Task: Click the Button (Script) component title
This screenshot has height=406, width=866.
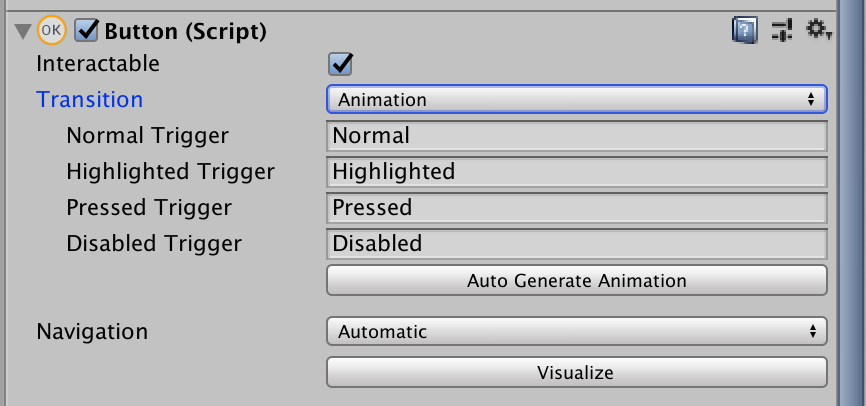Action: (185, 31)
